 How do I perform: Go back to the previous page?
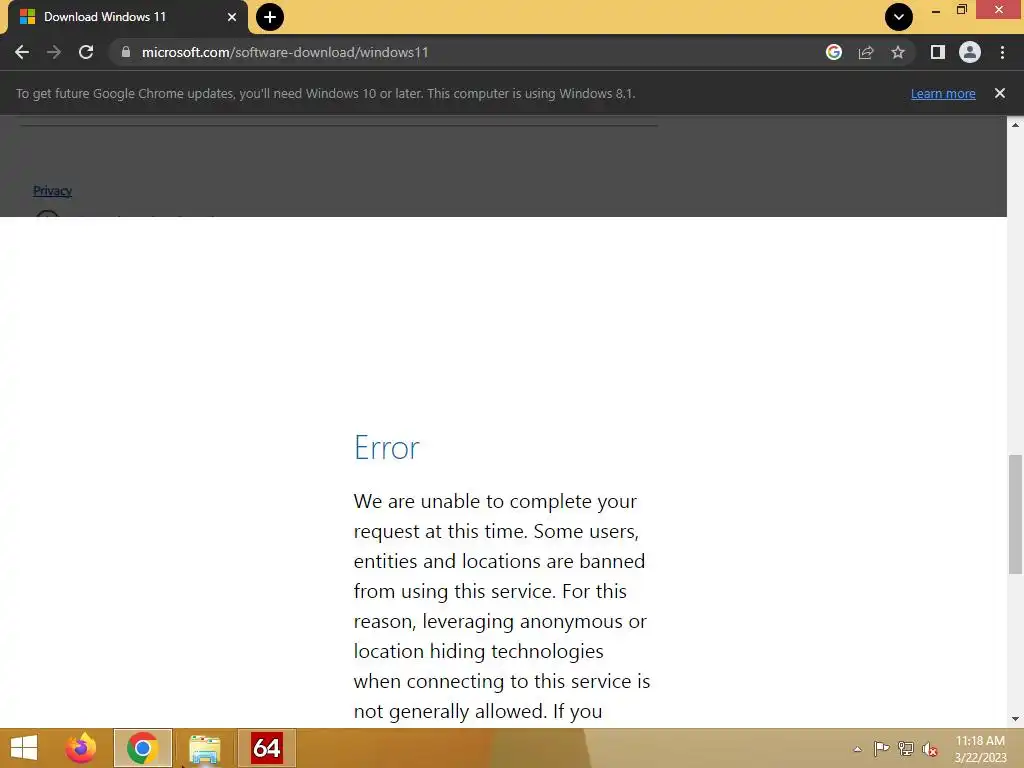tap(22, 52)
